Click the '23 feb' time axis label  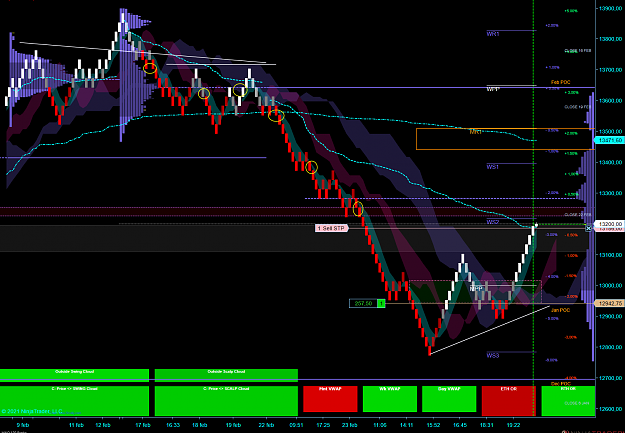[352, 425]
